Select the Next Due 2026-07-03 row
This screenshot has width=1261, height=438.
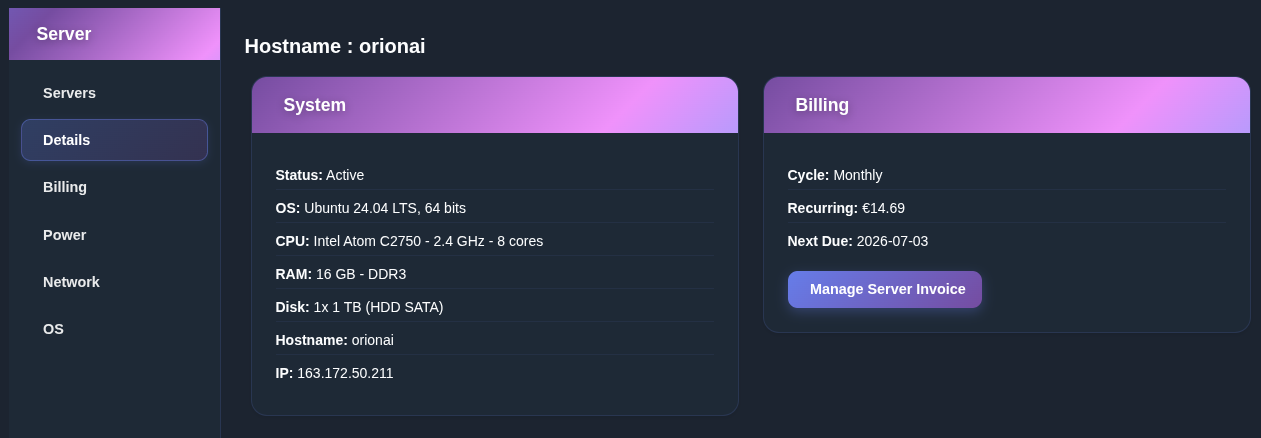click(1006, 241)
